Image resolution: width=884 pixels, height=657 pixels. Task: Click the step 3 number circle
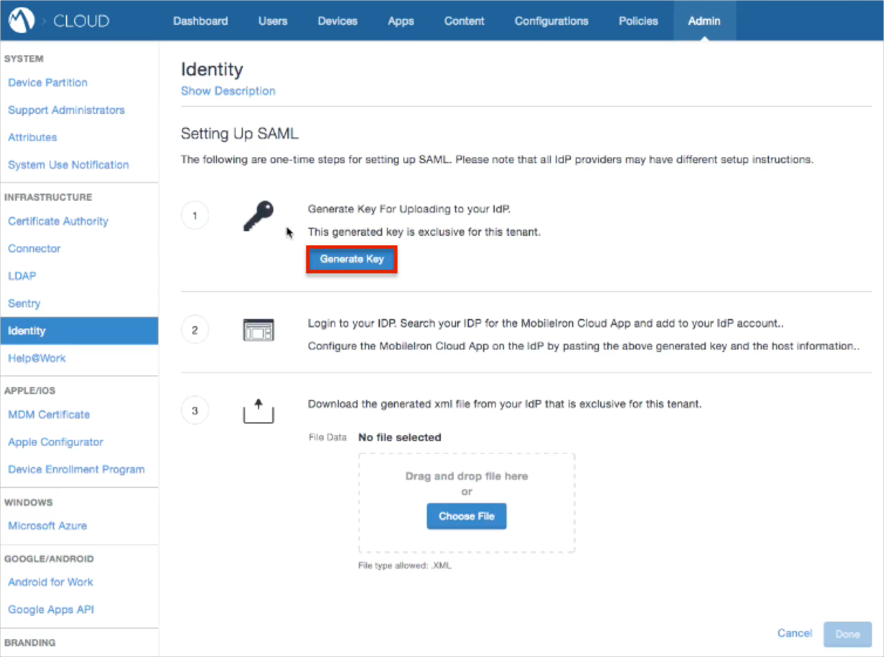(194, 410)
